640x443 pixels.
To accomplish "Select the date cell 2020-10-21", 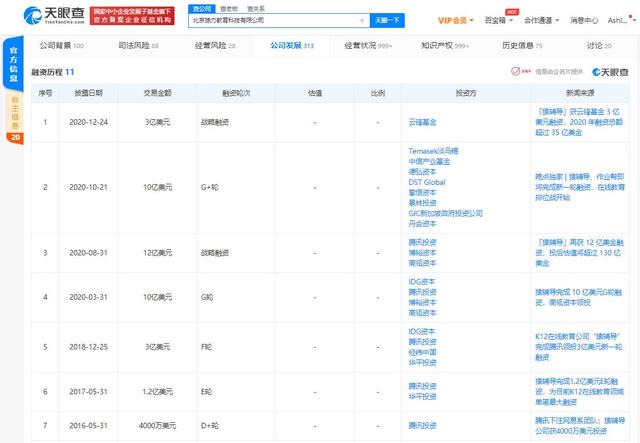I will 89,187.
